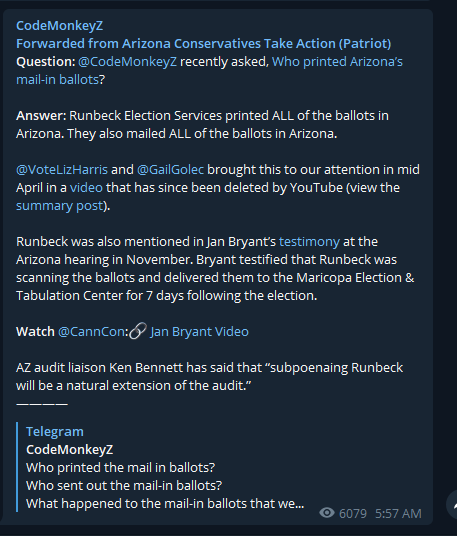Open 'Who printed Arizona's mail-in ballots' link

coord(209,70)
